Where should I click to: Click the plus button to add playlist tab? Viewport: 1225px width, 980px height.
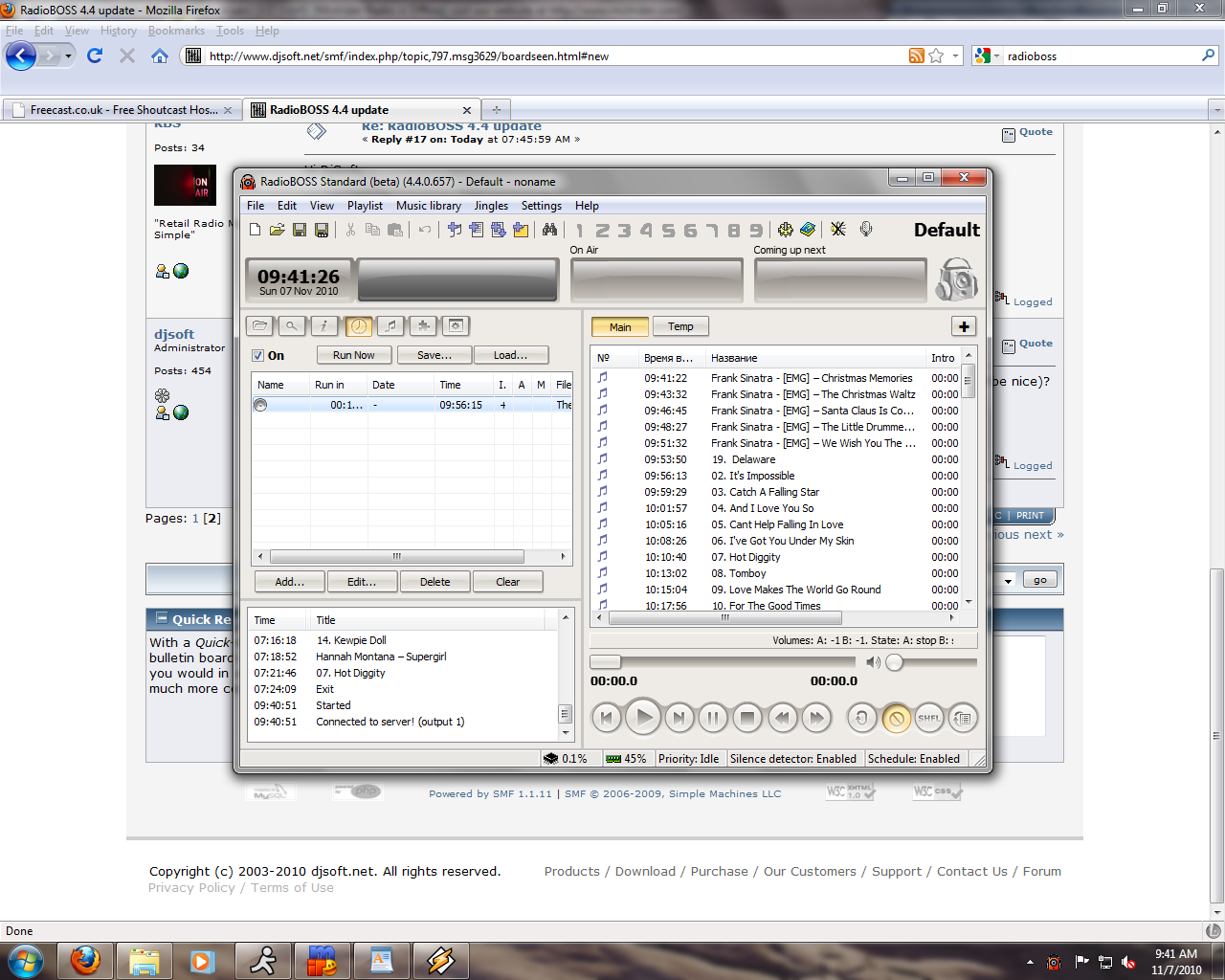964,326
